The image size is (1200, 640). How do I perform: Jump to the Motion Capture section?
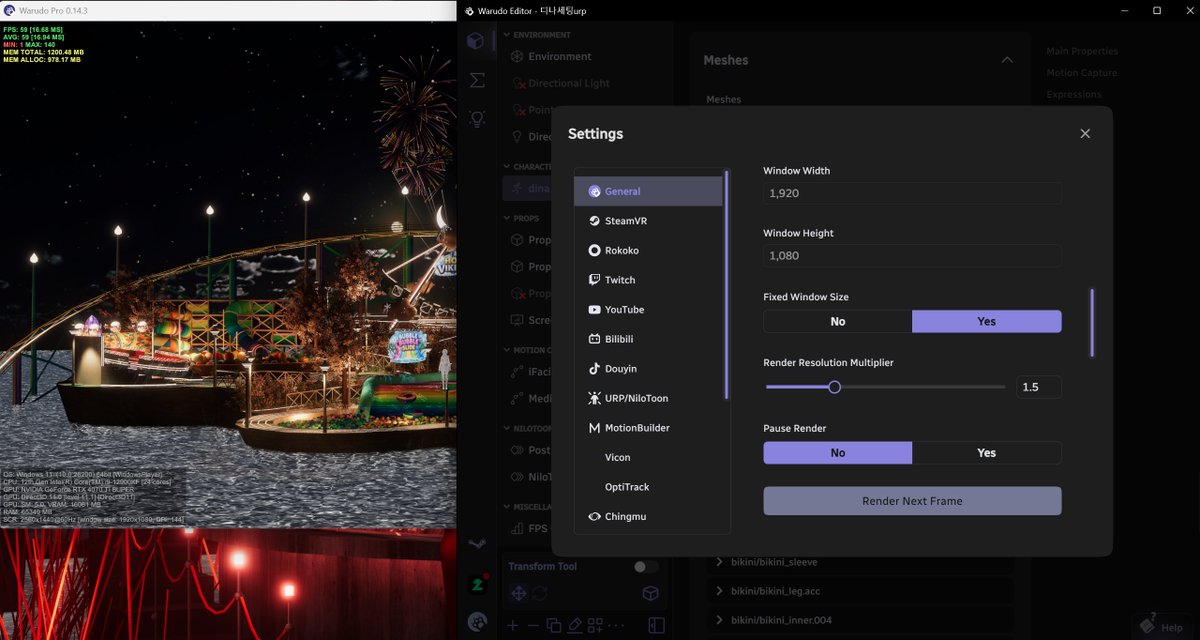pos(1082,73)
